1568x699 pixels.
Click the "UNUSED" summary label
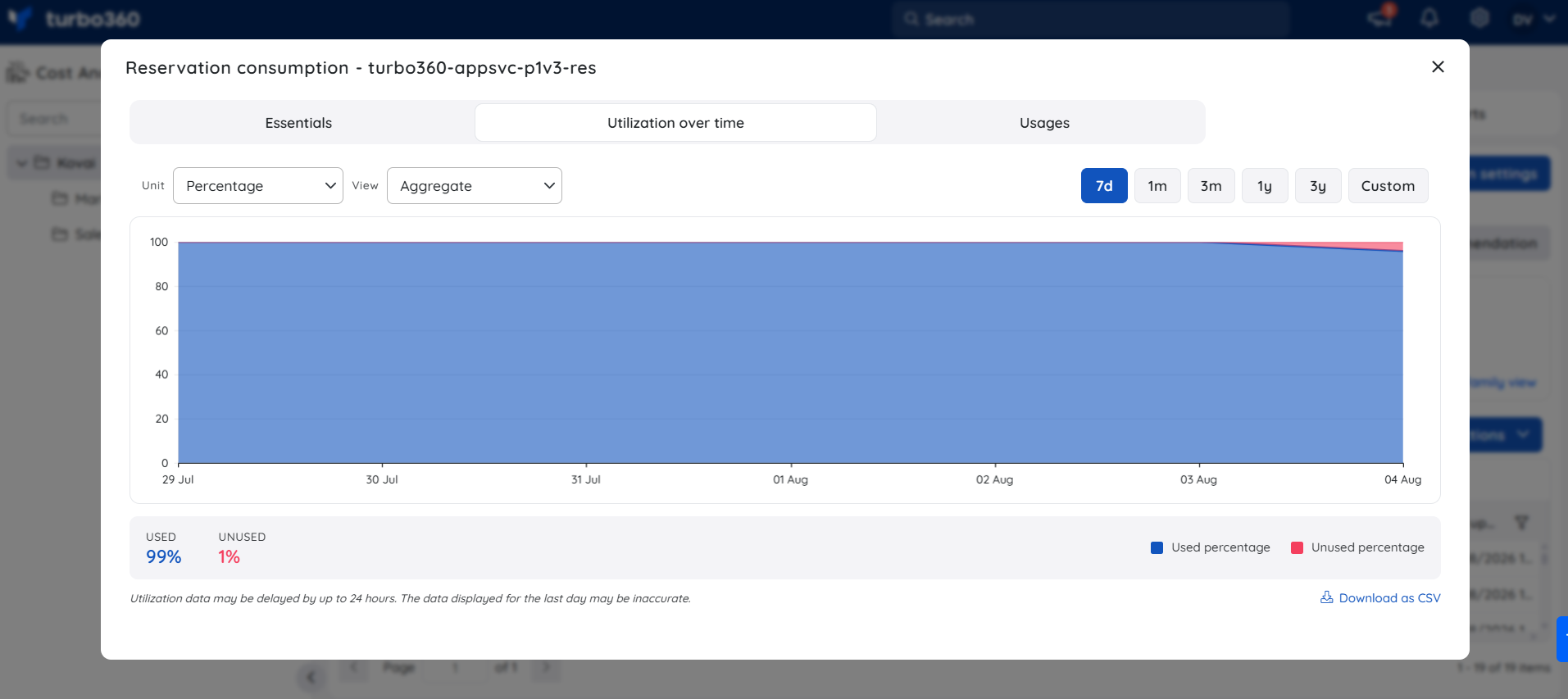[x=242, y=537]
